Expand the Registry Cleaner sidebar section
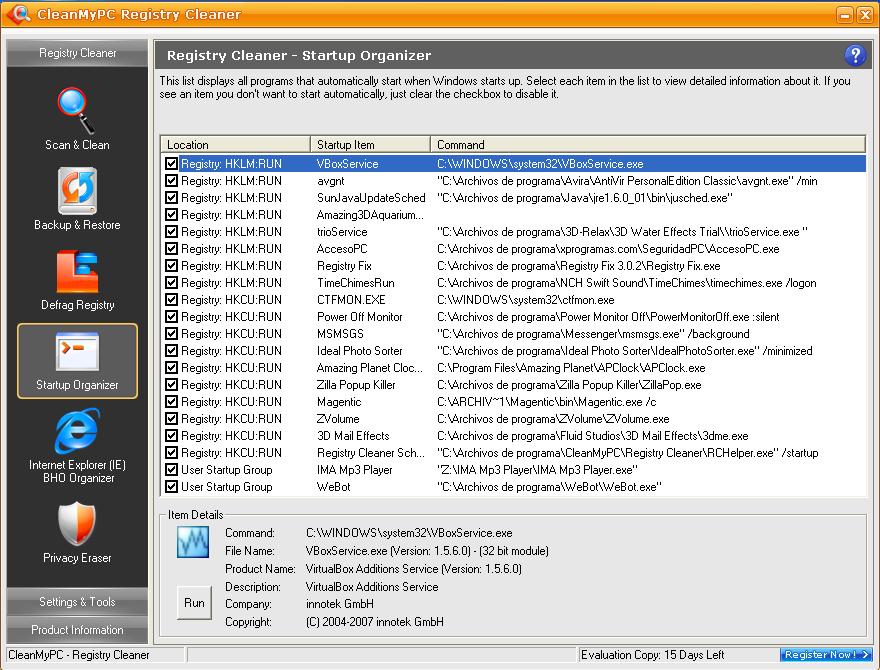 tap(77, 53)
